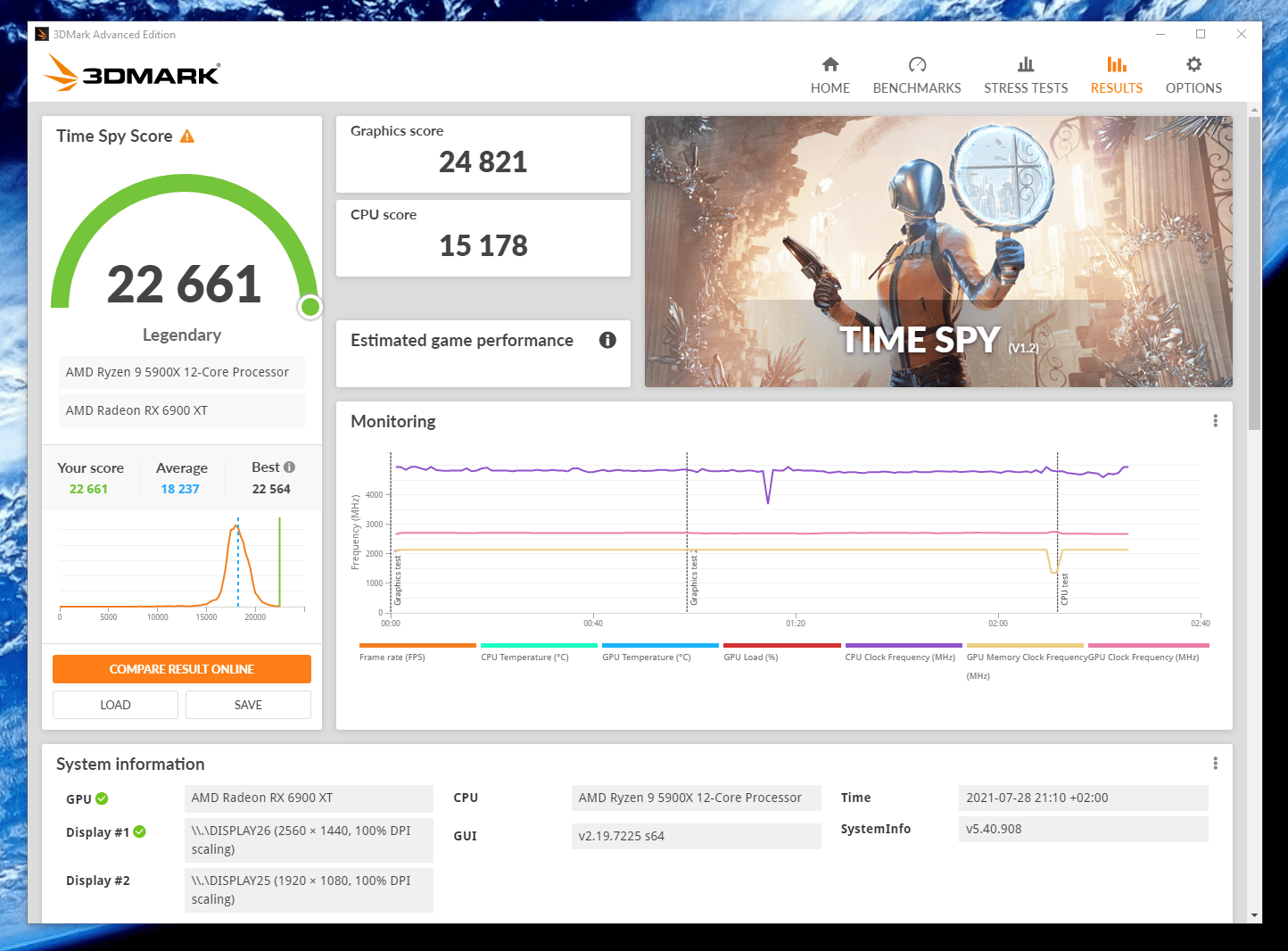Click the GUI version v2.19.7225 s64

point(696,836)
